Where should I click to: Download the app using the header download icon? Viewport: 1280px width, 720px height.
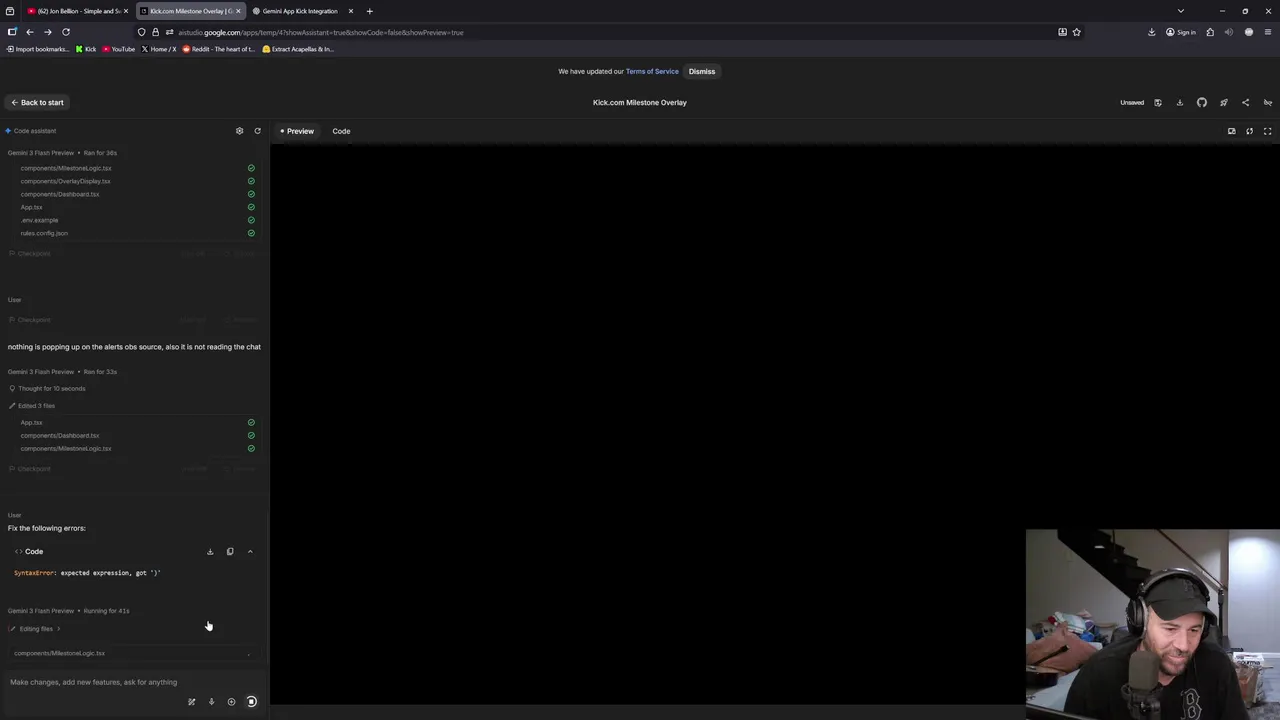click(1179, 102)
